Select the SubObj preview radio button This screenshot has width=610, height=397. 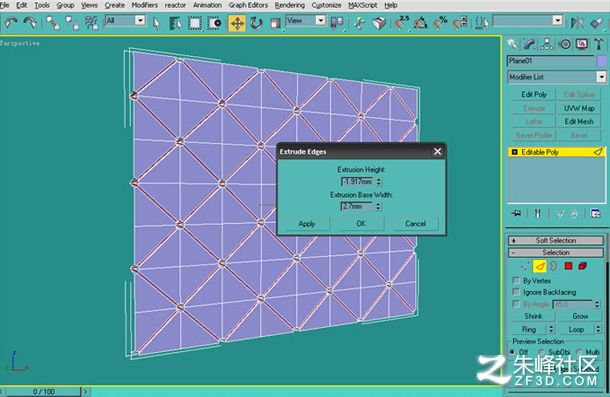pos(542,352)
